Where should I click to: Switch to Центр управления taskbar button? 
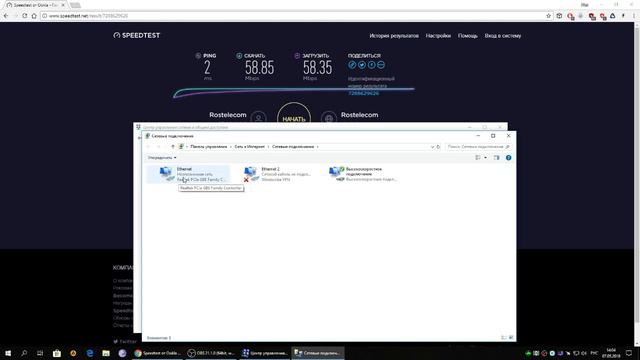coord(264,353)
